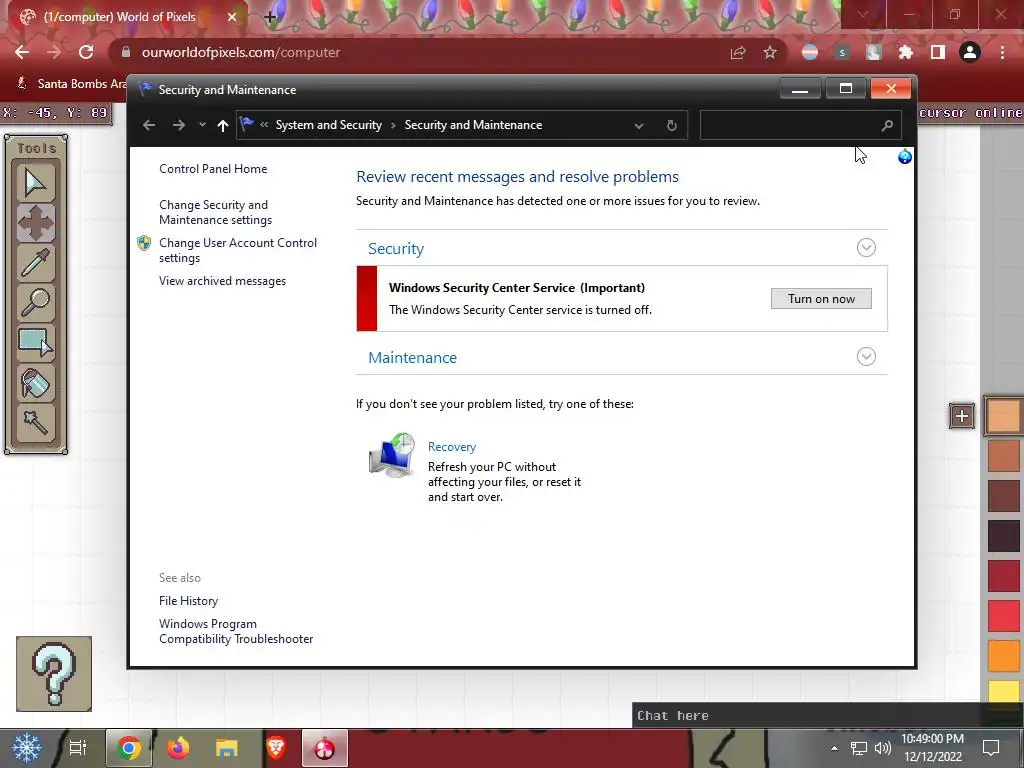Open the taskbar clock and date
1024x768 pixels.
pyautogui.click(x=932, y=748)
